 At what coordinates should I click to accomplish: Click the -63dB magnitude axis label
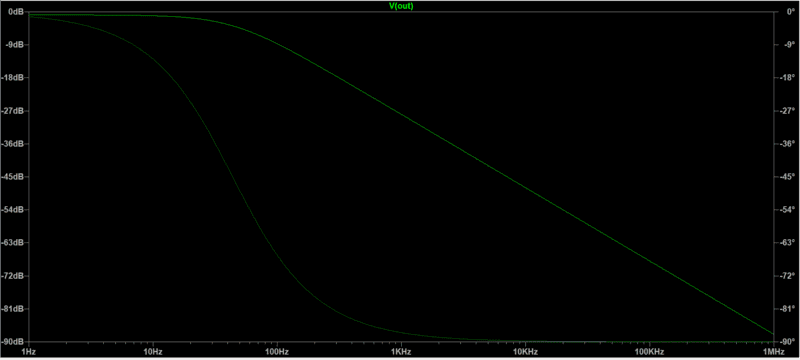pos(13,243)
